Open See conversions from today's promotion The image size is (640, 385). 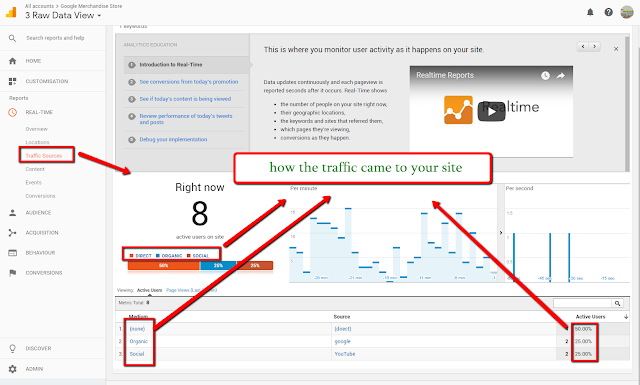coord(189,82)
